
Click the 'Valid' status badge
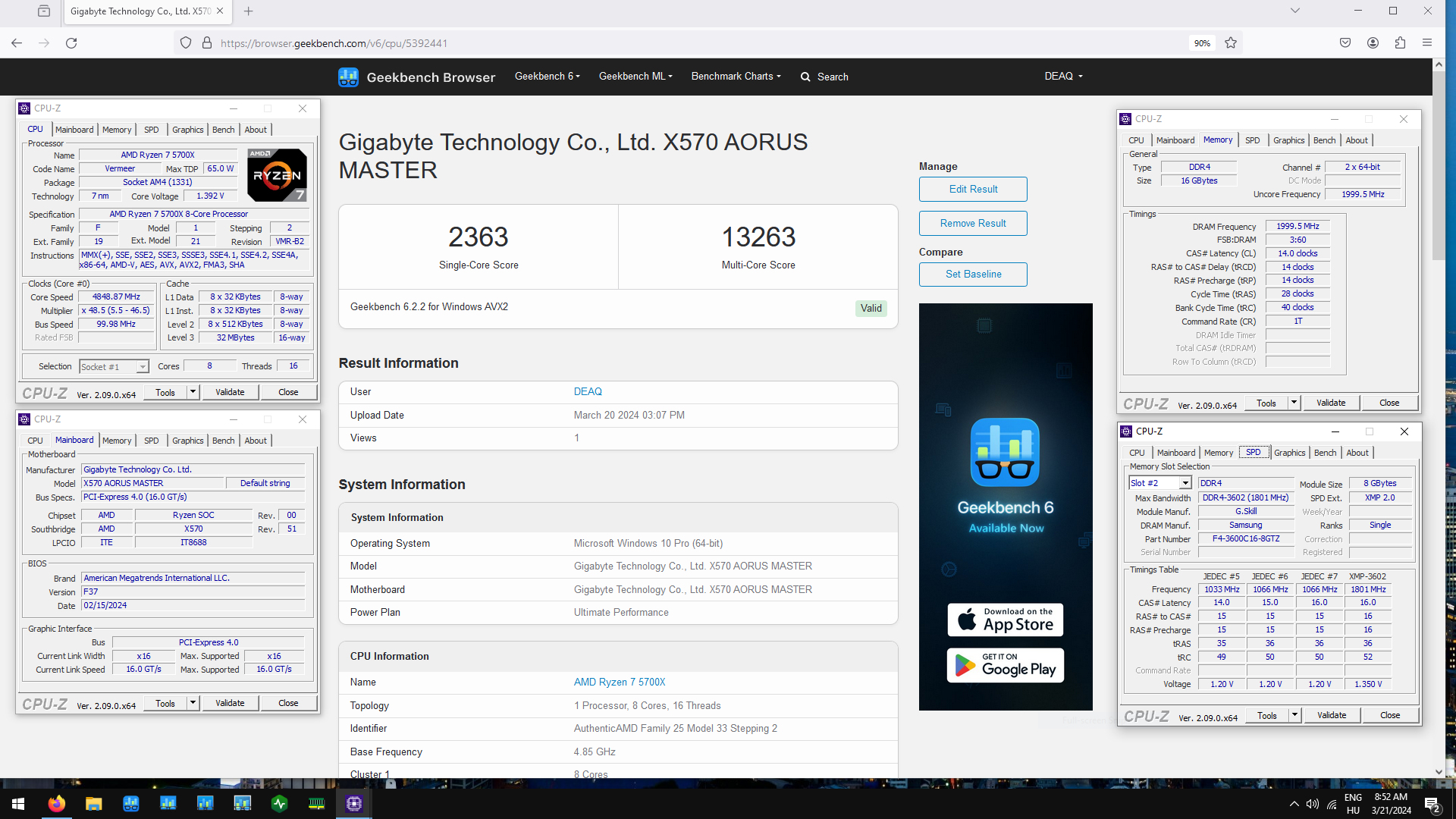tap(871, 309)
